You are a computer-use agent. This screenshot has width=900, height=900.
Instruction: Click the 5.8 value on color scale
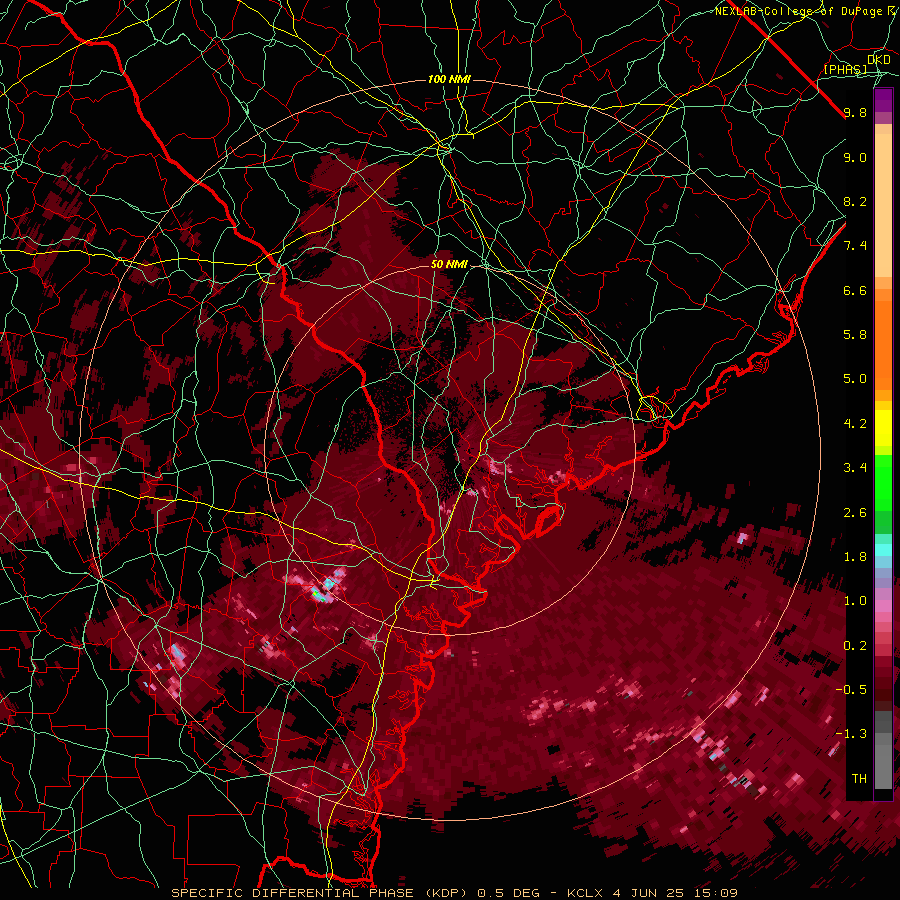tap(855, 335)
